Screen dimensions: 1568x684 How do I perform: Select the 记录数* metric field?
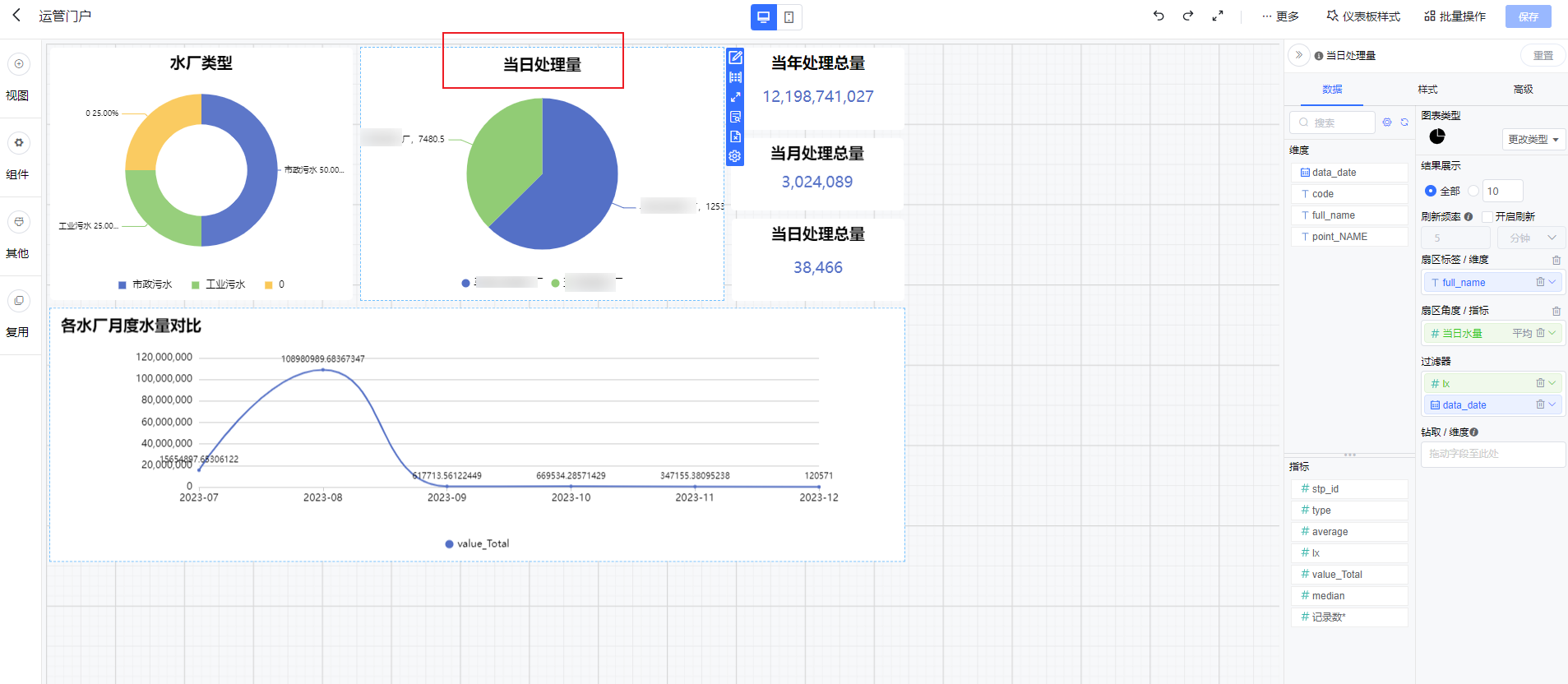(1349, 617)
